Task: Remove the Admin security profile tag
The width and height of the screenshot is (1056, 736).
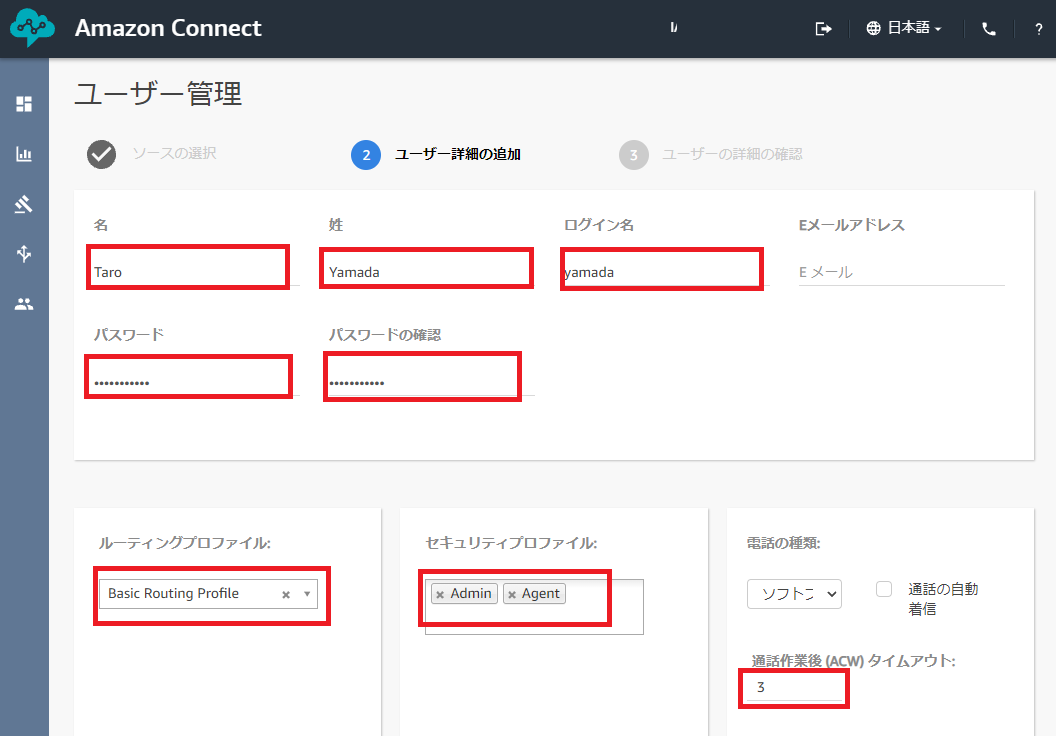Action: click(440, 595)
